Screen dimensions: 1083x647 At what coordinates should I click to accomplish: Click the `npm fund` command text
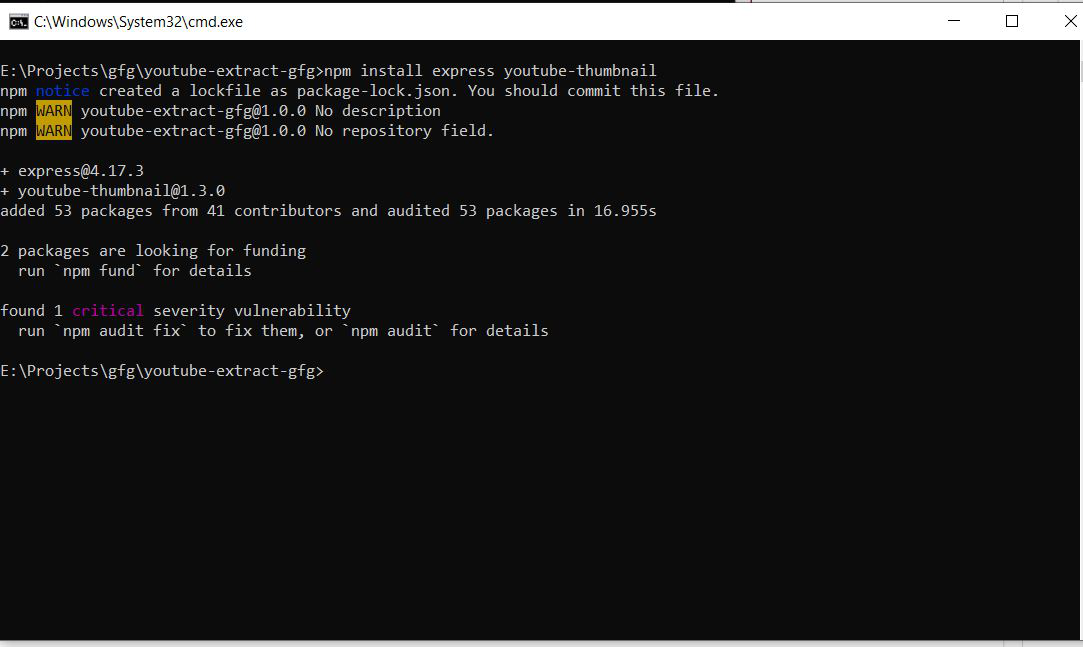point(99,271)
